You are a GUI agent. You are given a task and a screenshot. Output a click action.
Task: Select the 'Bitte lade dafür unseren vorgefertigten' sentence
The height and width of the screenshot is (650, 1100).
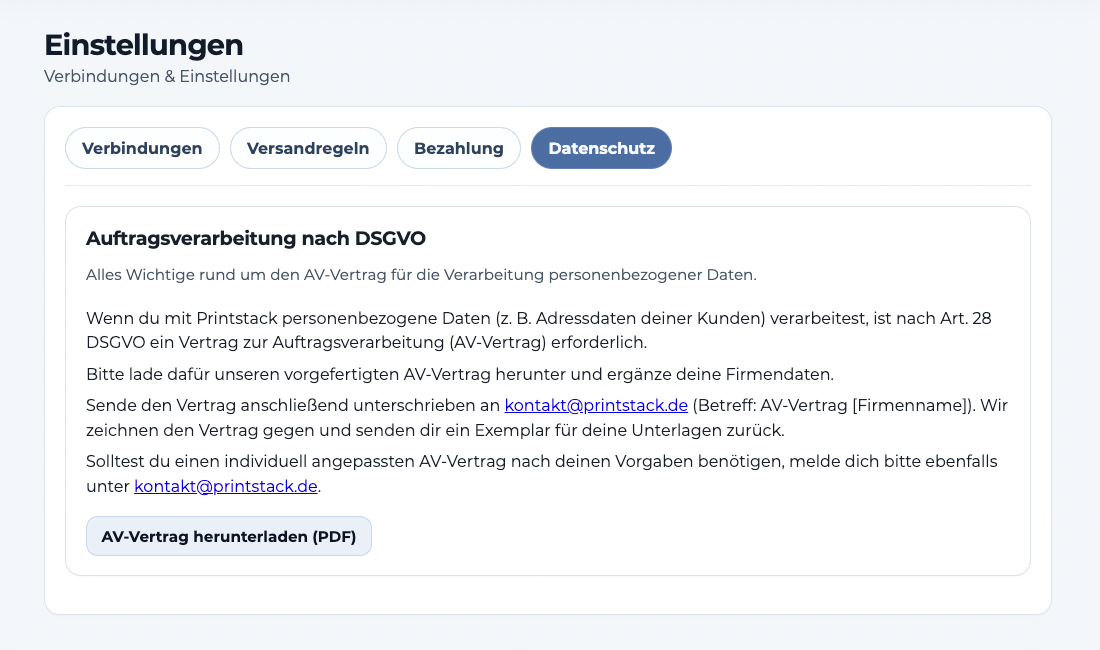coord(460,374)
